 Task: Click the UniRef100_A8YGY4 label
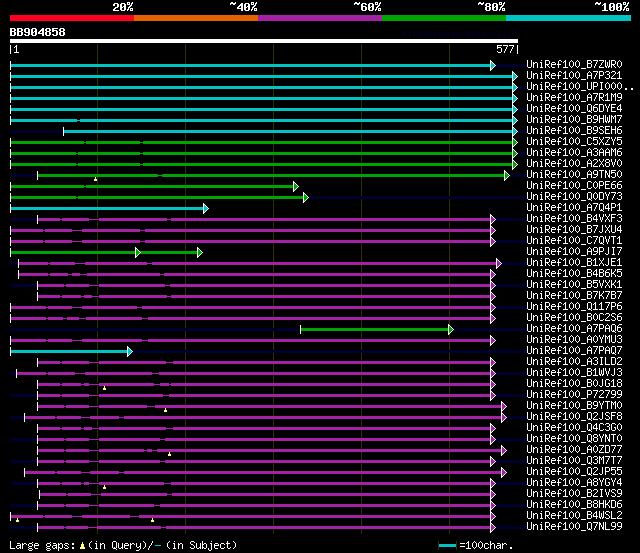coord(574,483)
